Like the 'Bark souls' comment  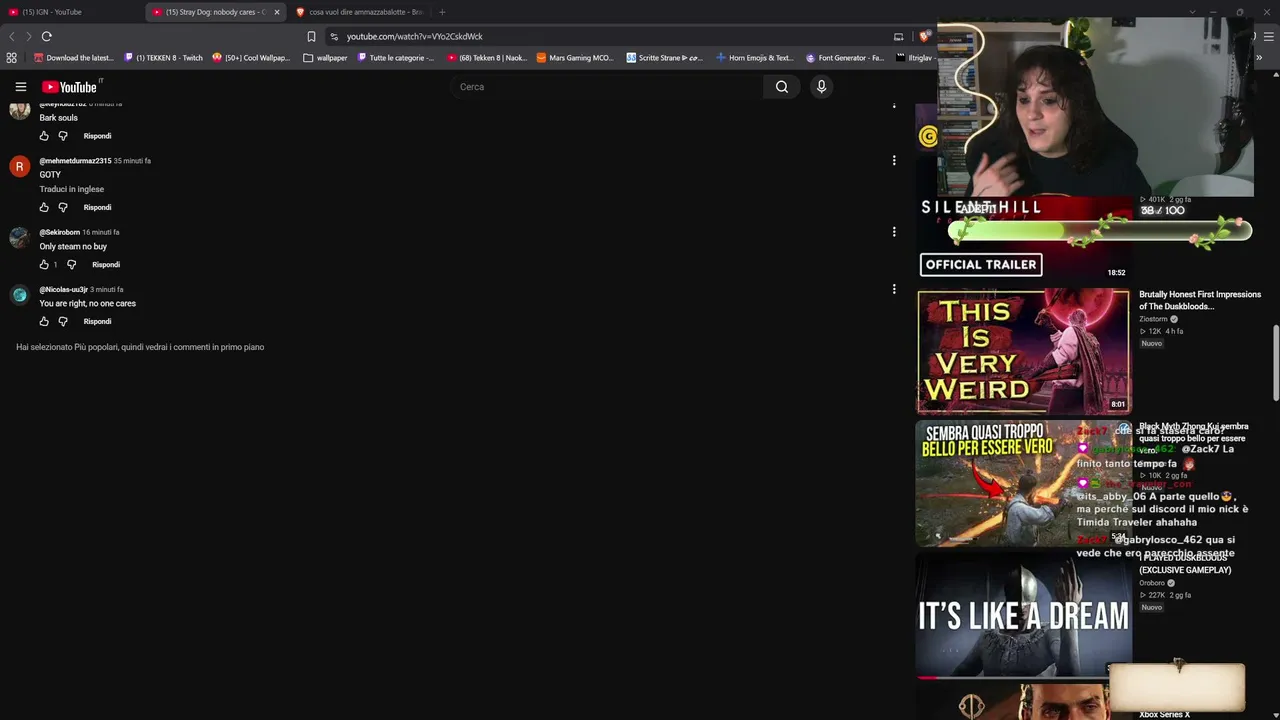(x=44, y=136)
